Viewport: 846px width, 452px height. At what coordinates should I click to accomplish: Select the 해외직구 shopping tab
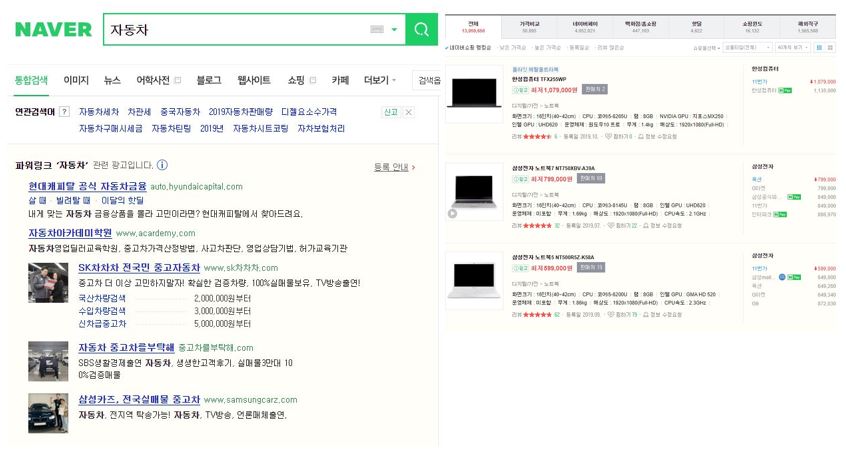pyautogui.click(x=808, y=27)
